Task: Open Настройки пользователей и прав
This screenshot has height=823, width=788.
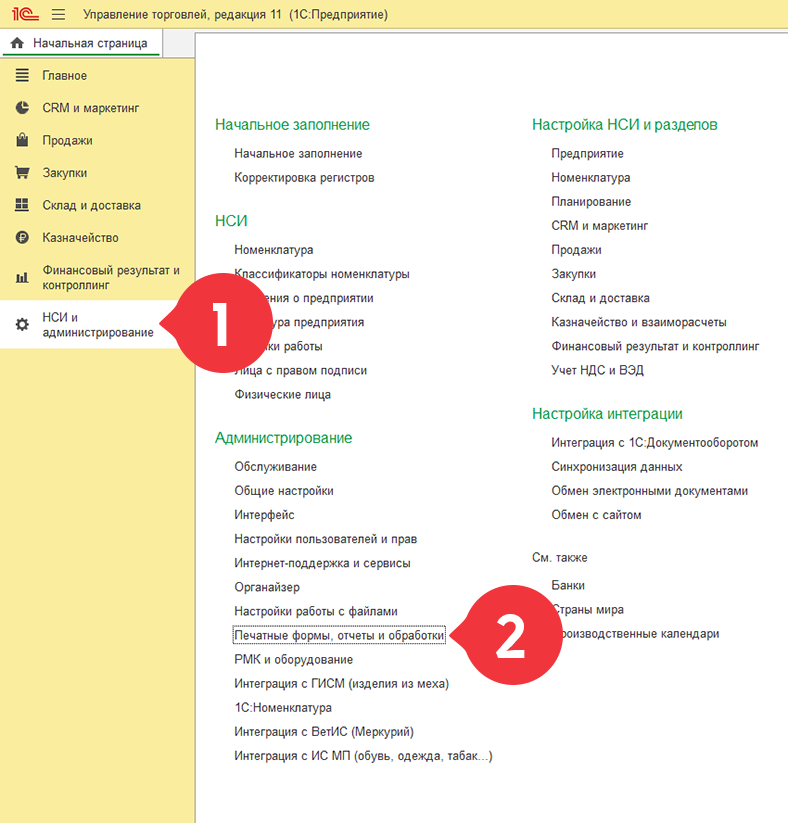Action: click(x=325, y=539)
